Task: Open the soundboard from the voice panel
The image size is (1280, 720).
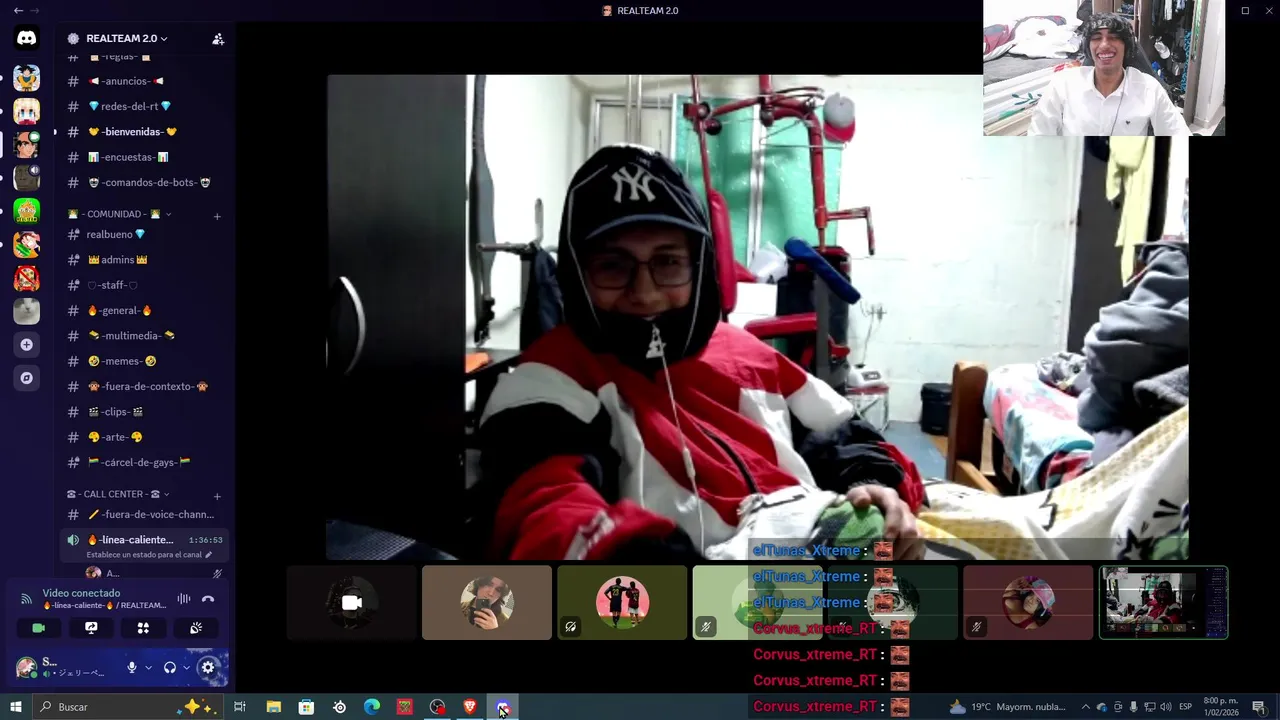Action: point(196,628)
